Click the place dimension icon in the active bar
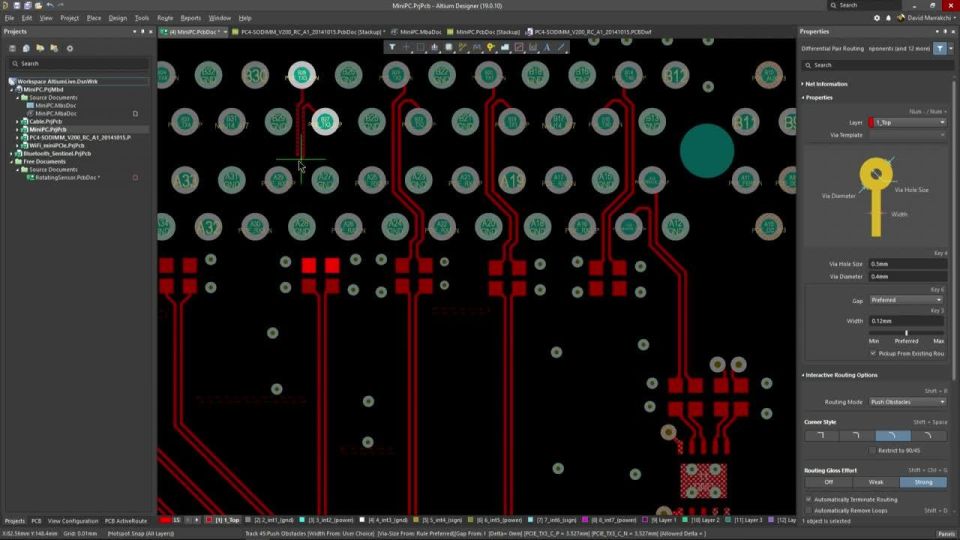960x540 pixels. click(x=533, y=47)
